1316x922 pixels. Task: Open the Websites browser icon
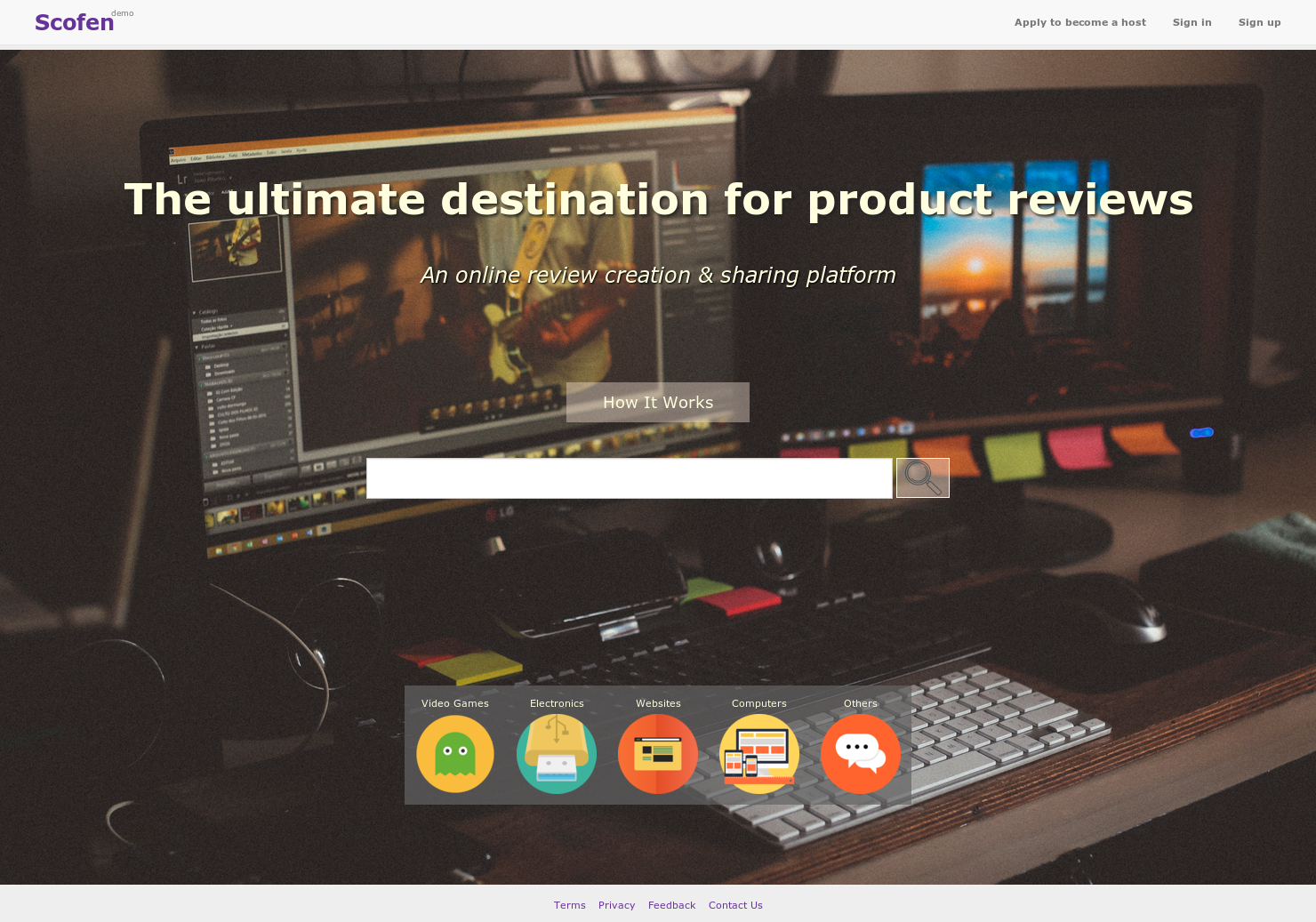[658, 754]
